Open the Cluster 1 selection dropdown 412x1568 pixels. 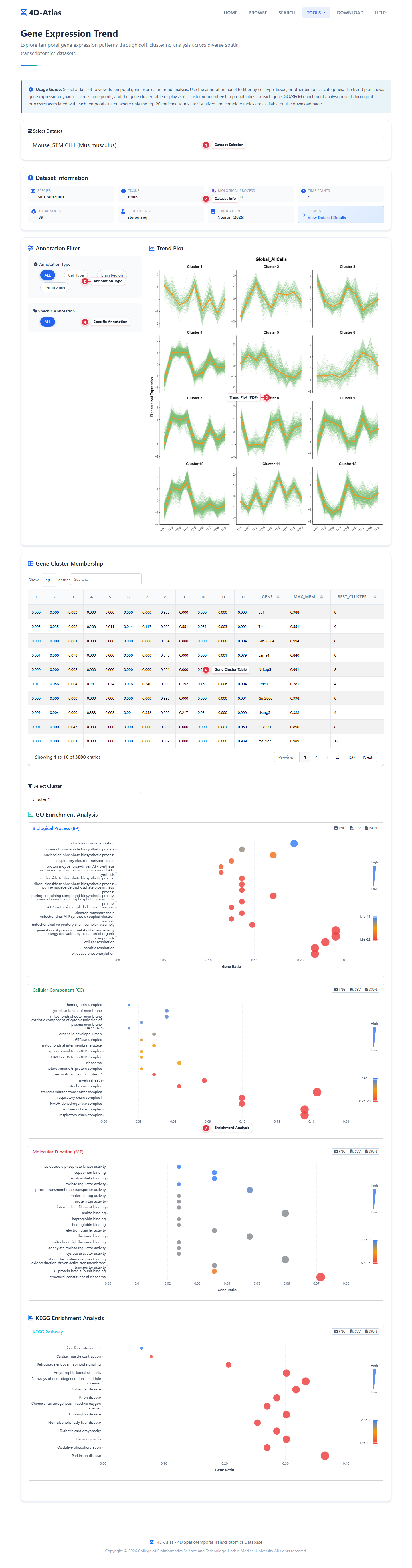pyautogui.click(x=85, y=799)
